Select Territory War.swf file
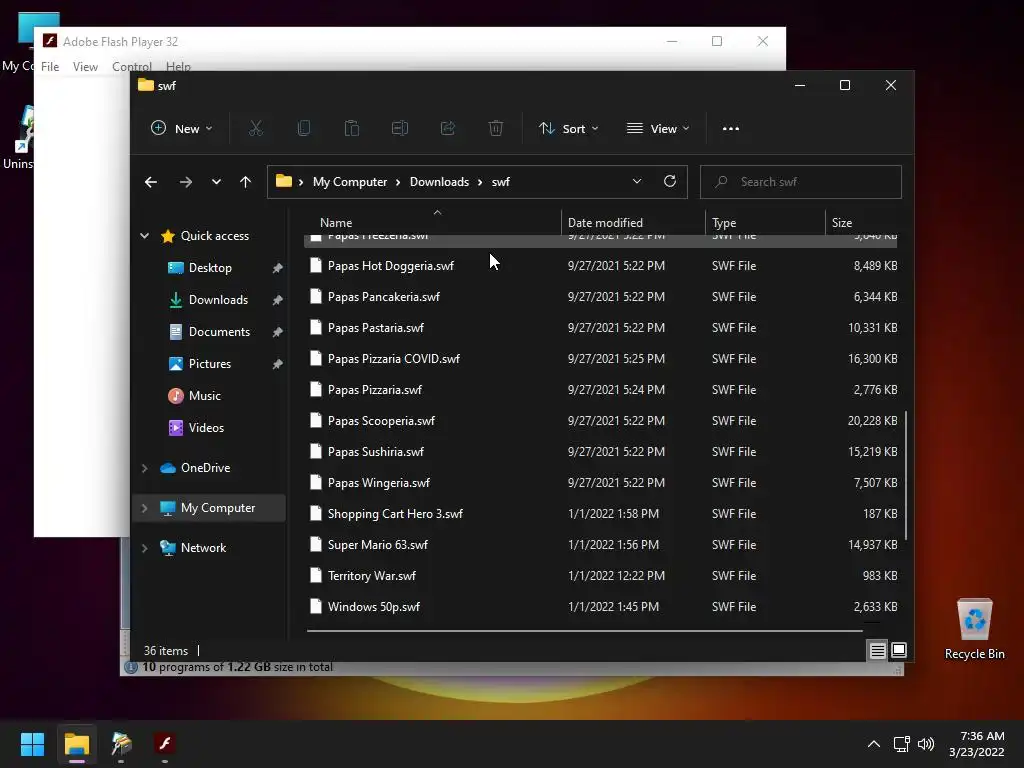The image size is (1024, 768). [601, 575]
